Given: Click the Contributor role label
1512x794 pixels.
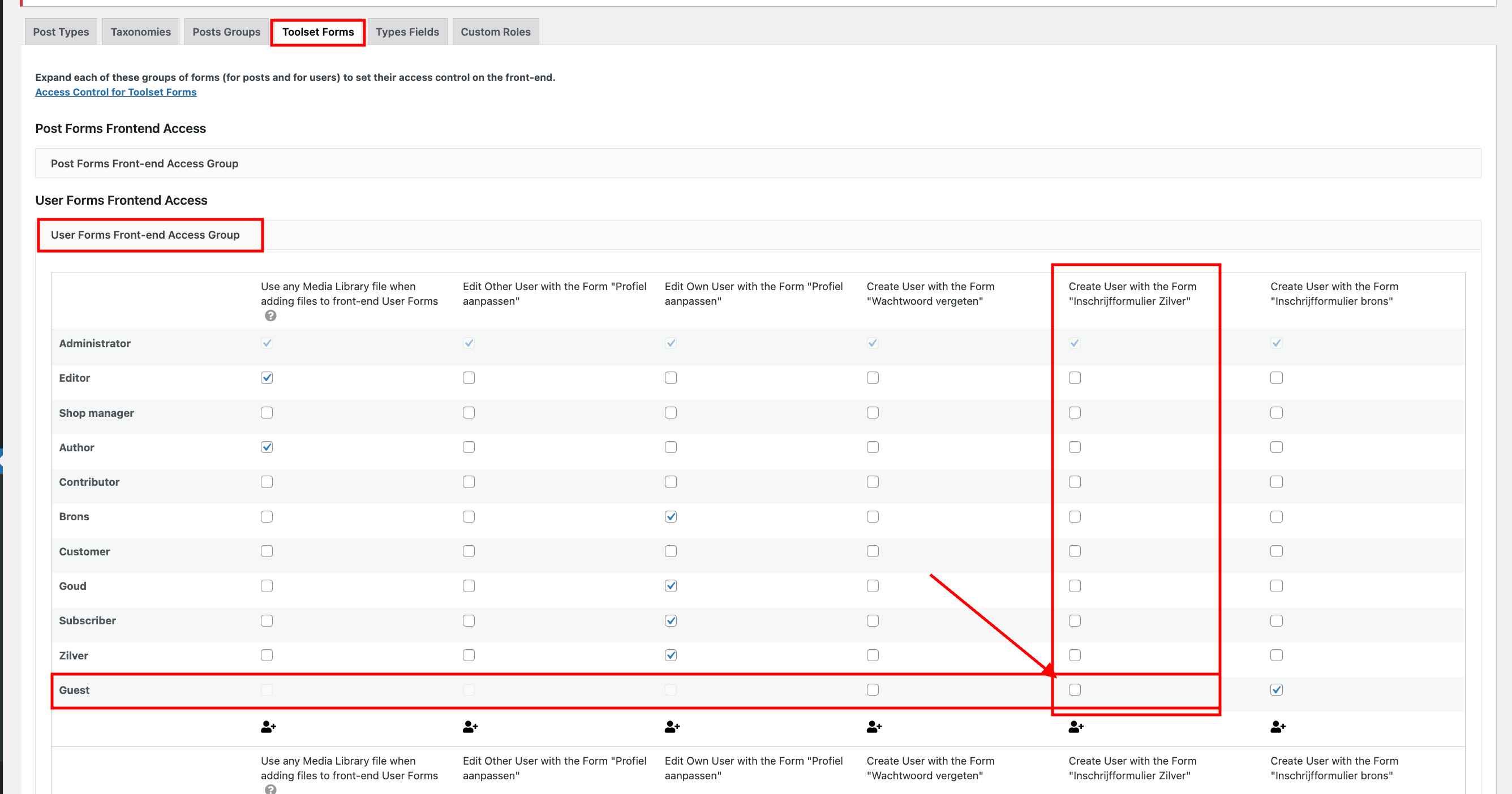Looking at the screenshot, I should coord(89,482).
